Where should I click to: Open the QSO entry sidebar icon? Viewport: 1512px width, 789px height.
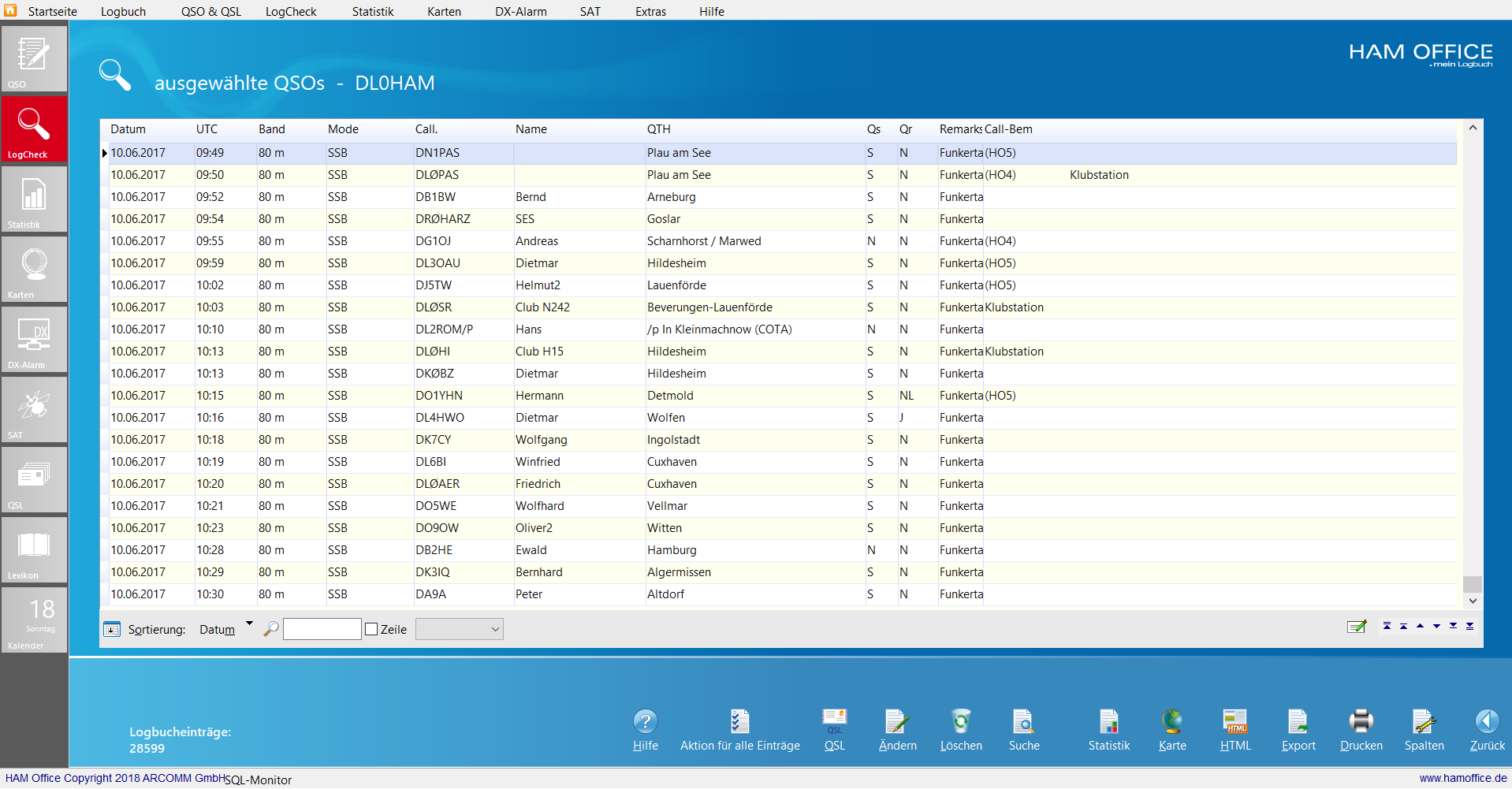(34, 58)
